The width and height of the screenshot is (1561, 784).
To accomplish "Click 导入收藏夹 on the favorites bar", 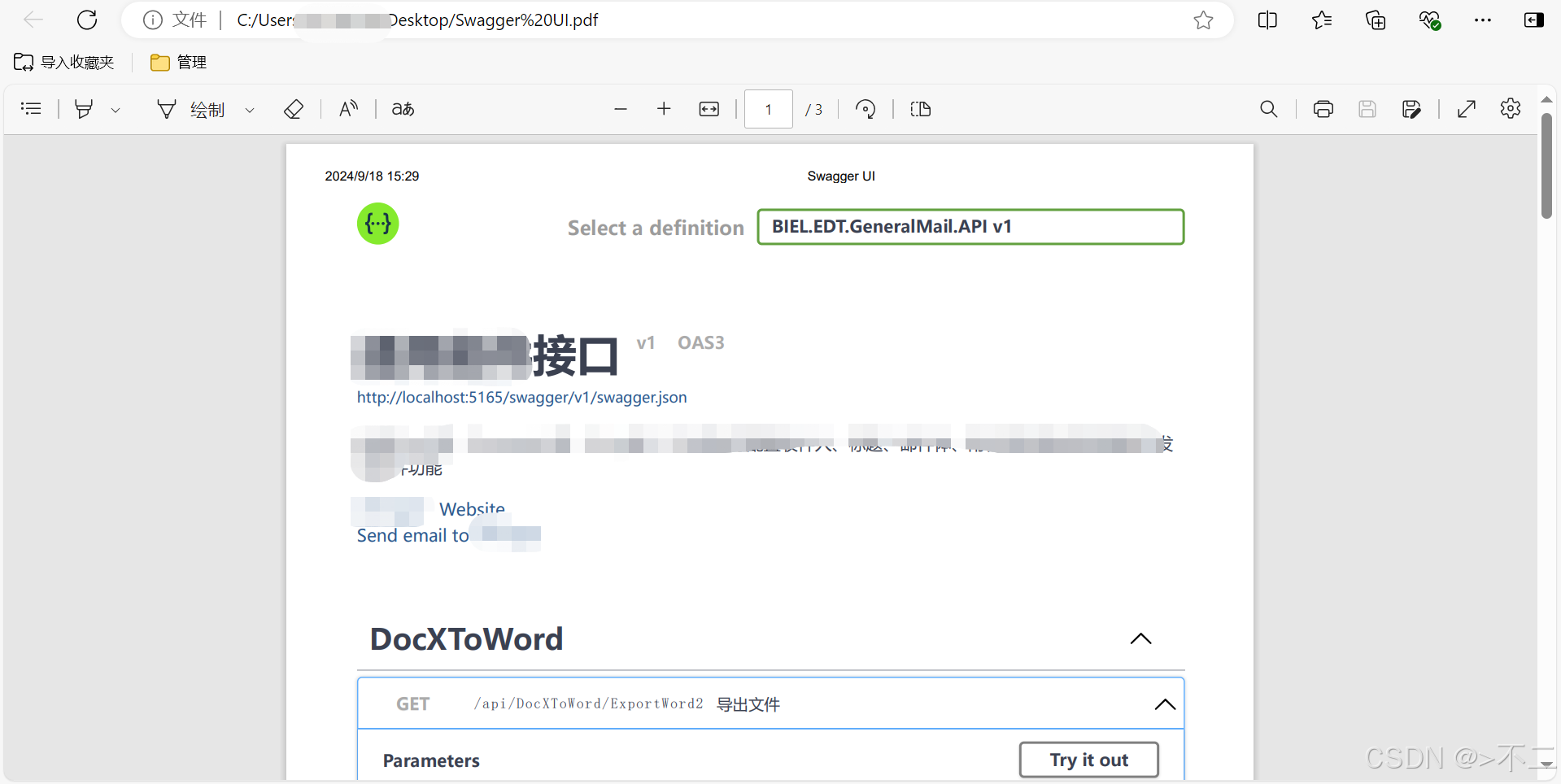I will point(63,62).
